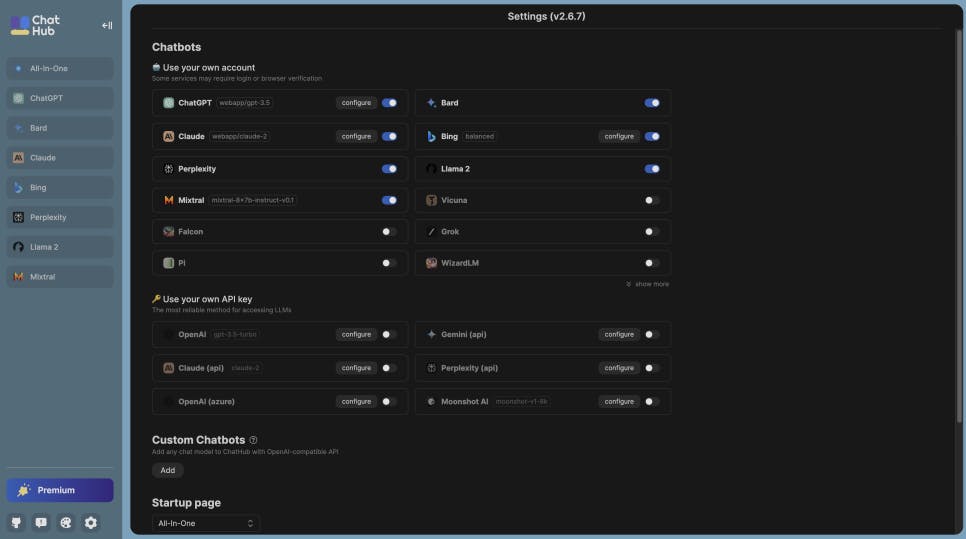Image resolution: width=966 pixels, height=539 pixels.
Task: Click the Falcon icon
Action: [x=168, y=232]
